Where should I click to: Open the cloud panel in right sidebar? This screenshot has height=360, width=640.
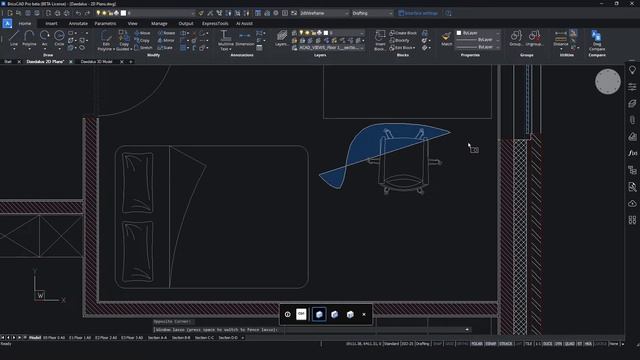[632, 203]
